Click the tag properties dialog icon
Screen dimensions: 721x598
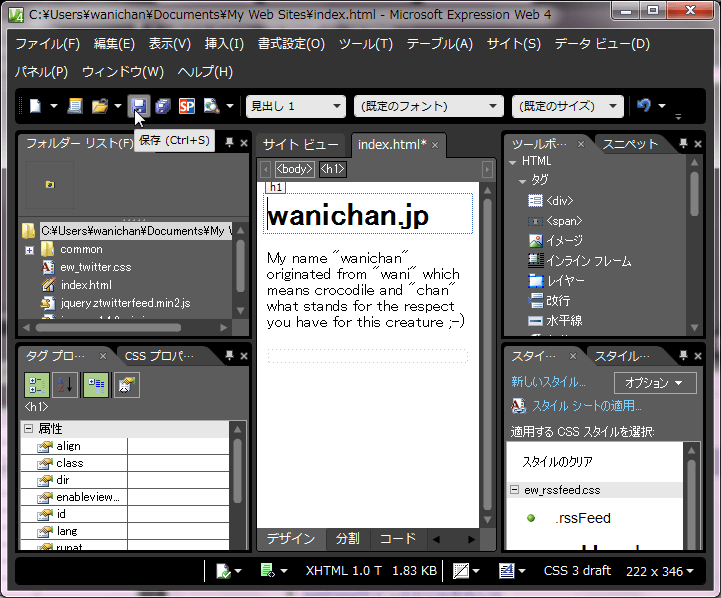[126, 385]
